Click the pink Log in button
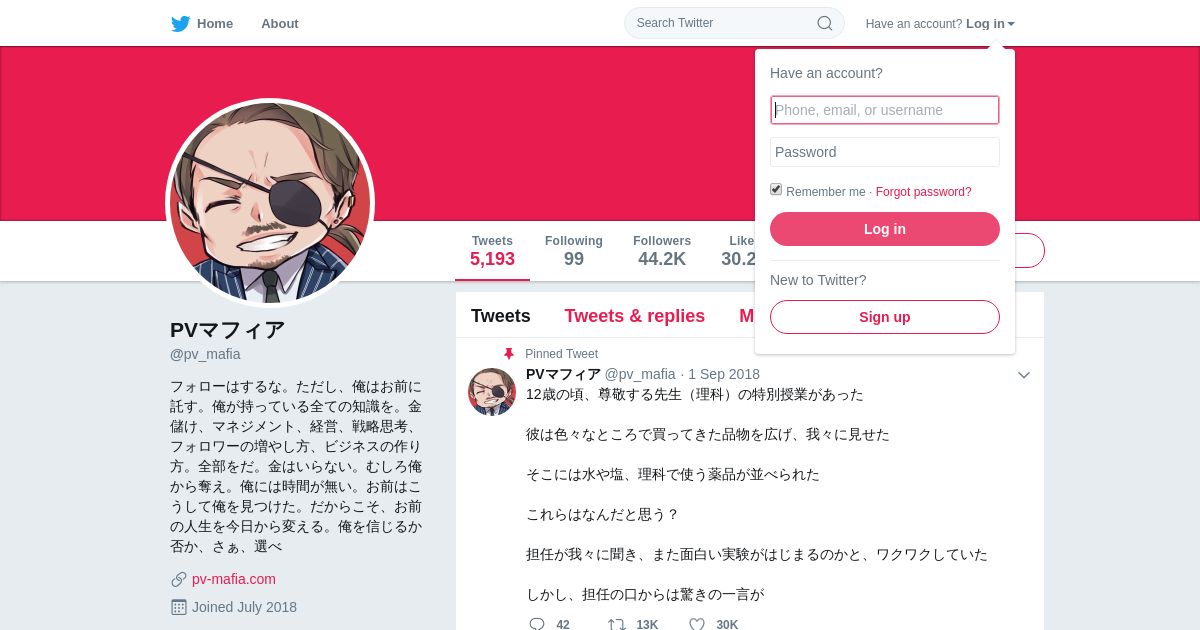1200x630 pixels. [885, 229]
